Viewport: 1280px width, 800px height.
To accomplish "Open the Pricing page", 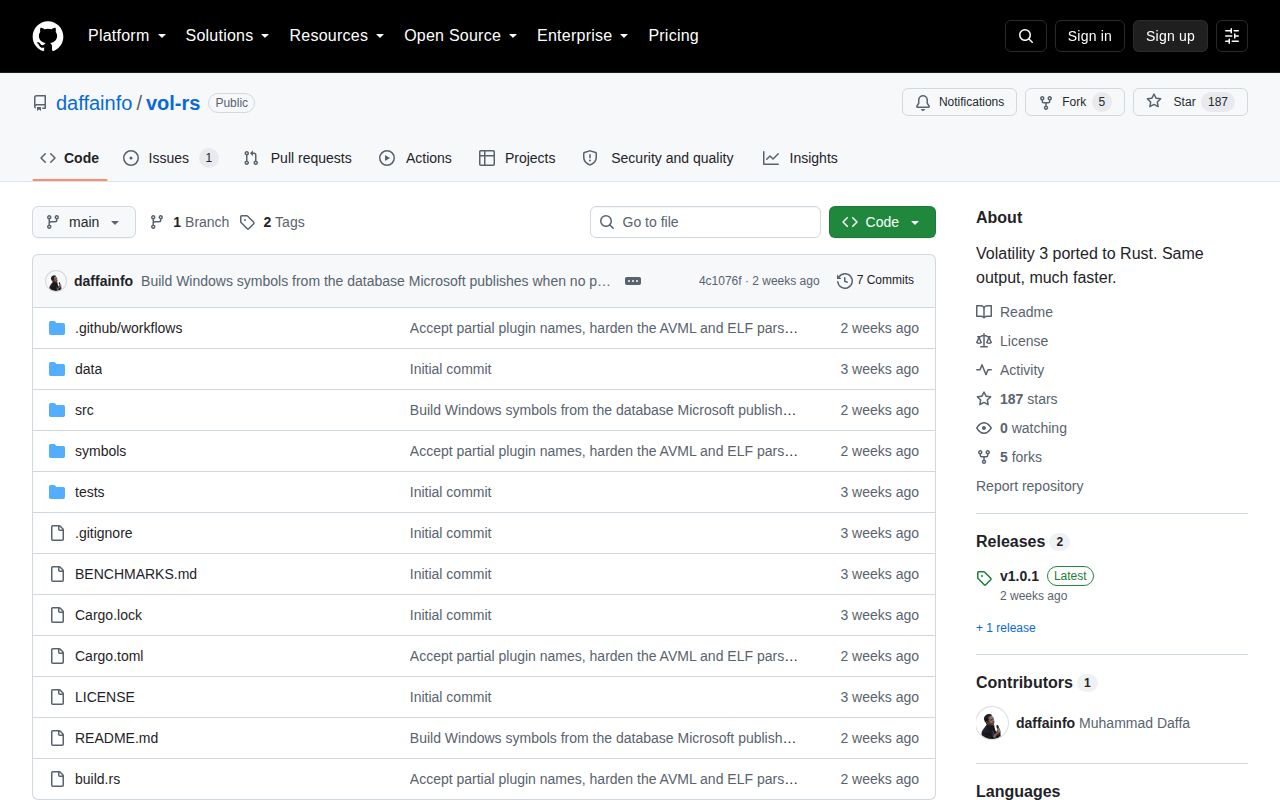I will 673,36.
